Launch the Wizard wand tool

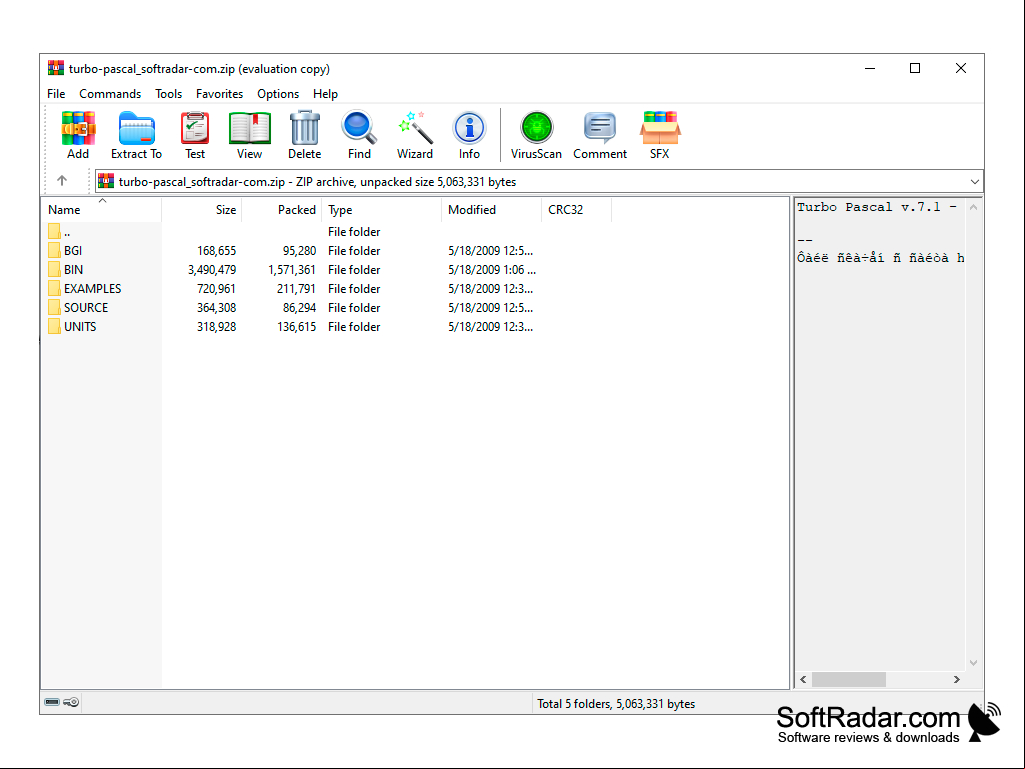pyautogui.click(x=415, y=135)
